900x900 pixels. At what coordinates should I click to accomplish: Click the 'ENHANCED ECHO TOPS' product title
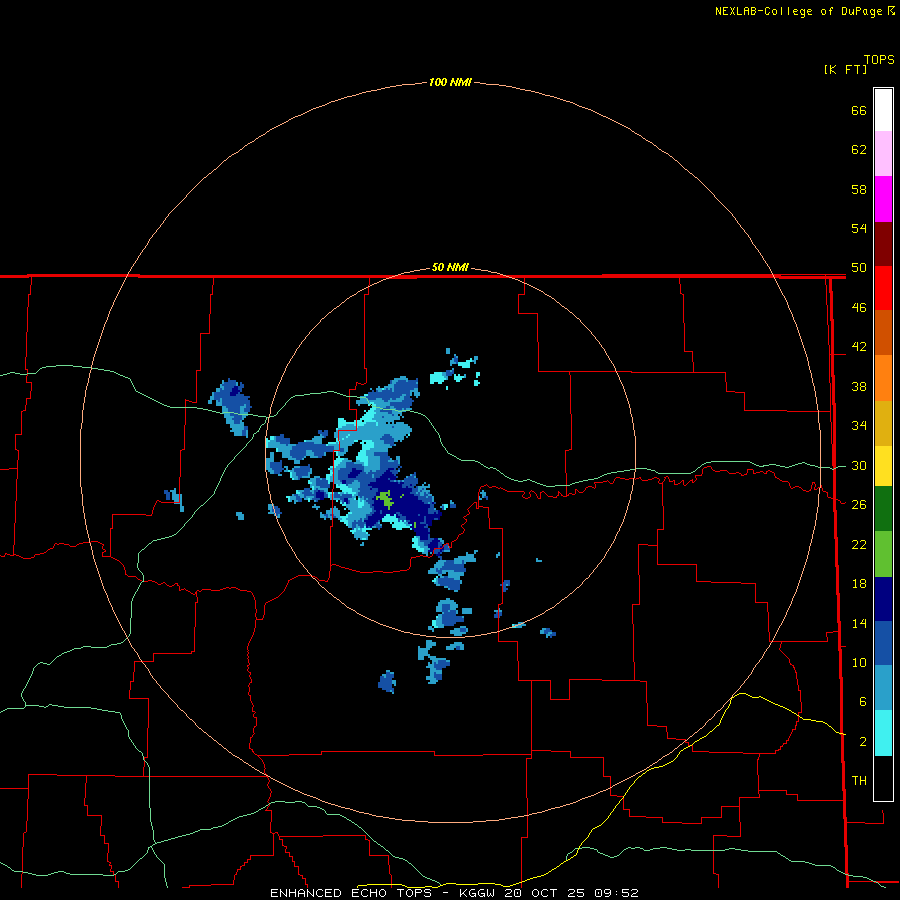(351, 893)
